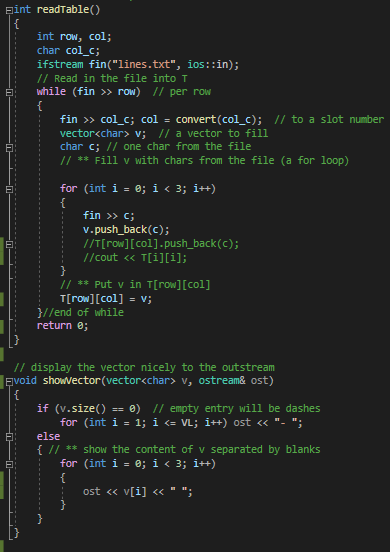
Task: Select the "lines.txt" string literal
Action: point(143,64)
